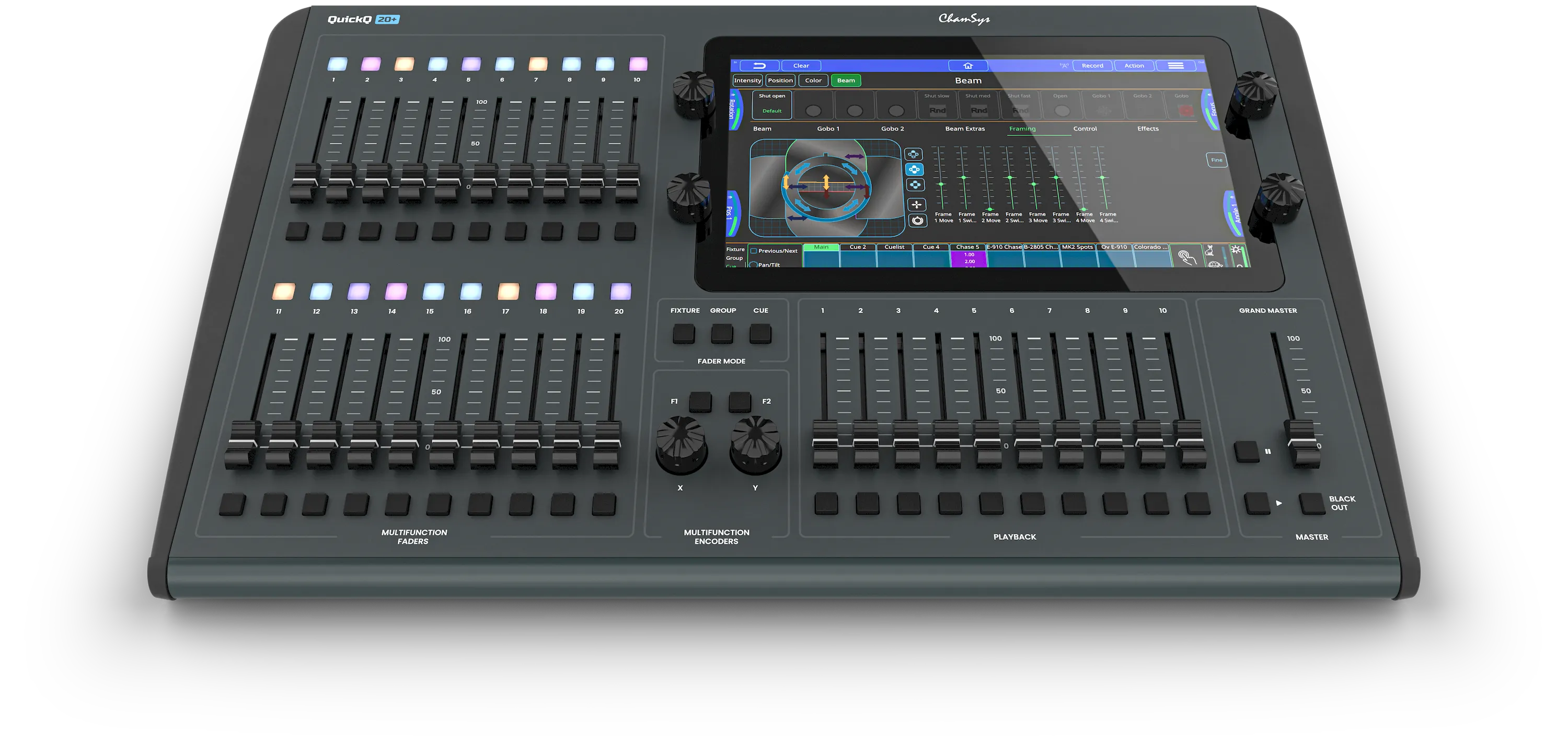
Task: Tap the touch hand icon near playbacks
Action: (x=1186, y=257)
